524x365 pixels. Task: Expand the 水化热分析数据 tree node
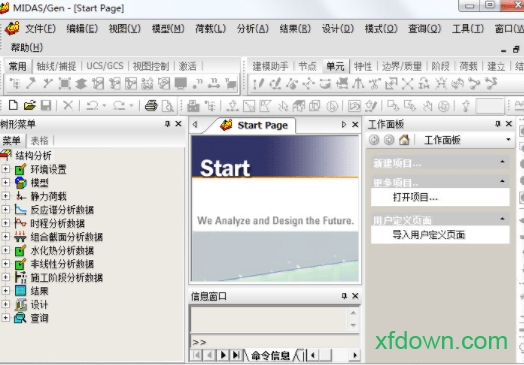(x=5, y=250)
